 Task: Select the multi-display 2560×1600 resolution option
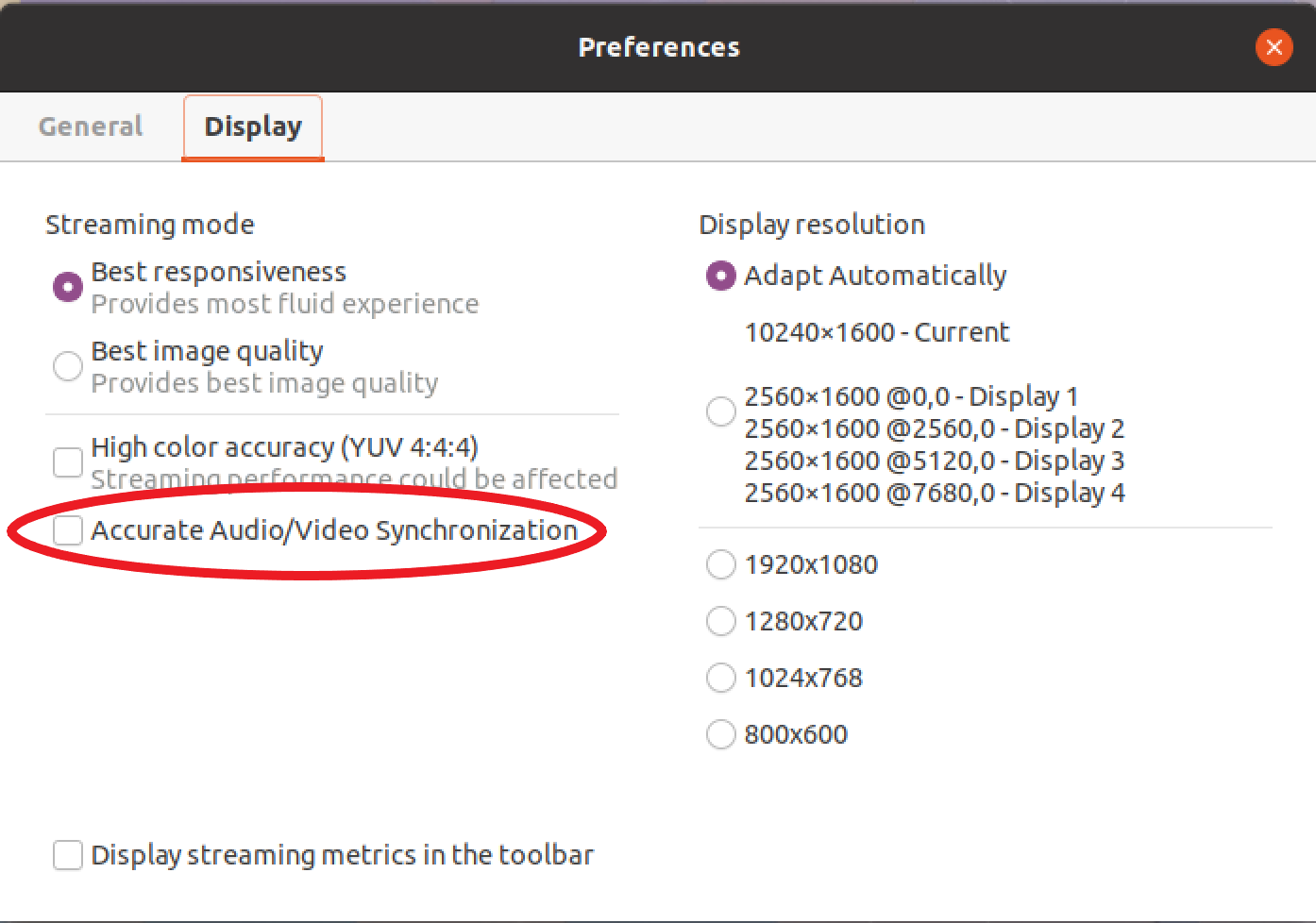[x=720, y=411]
